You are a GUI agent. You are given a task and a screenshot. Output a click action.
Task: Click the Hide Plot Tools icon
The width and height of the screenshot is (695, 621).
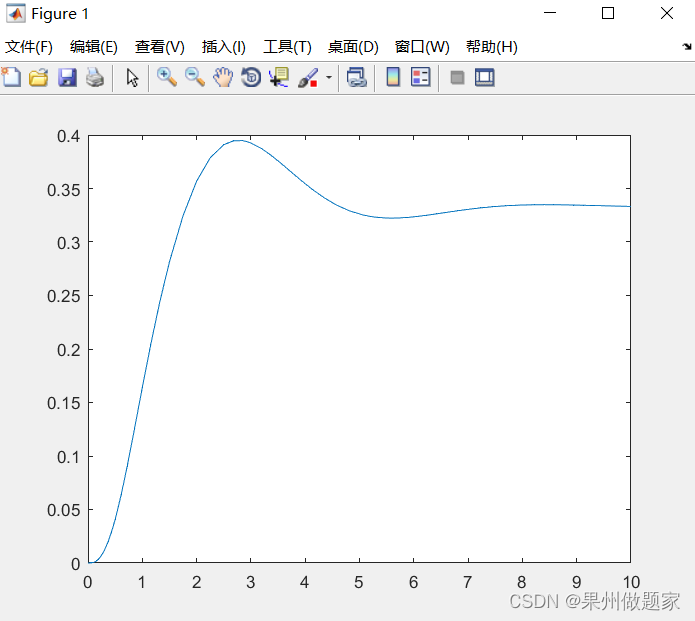pyautogui.click(x=457, y=78)
